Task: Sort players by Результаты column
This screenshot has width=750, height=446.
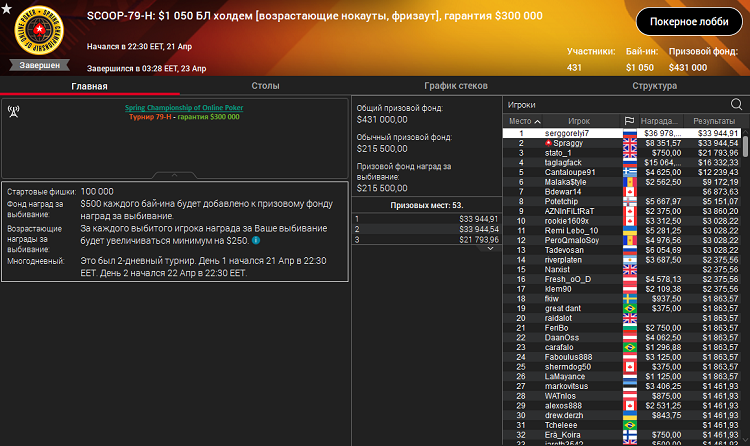Action: 714,121
